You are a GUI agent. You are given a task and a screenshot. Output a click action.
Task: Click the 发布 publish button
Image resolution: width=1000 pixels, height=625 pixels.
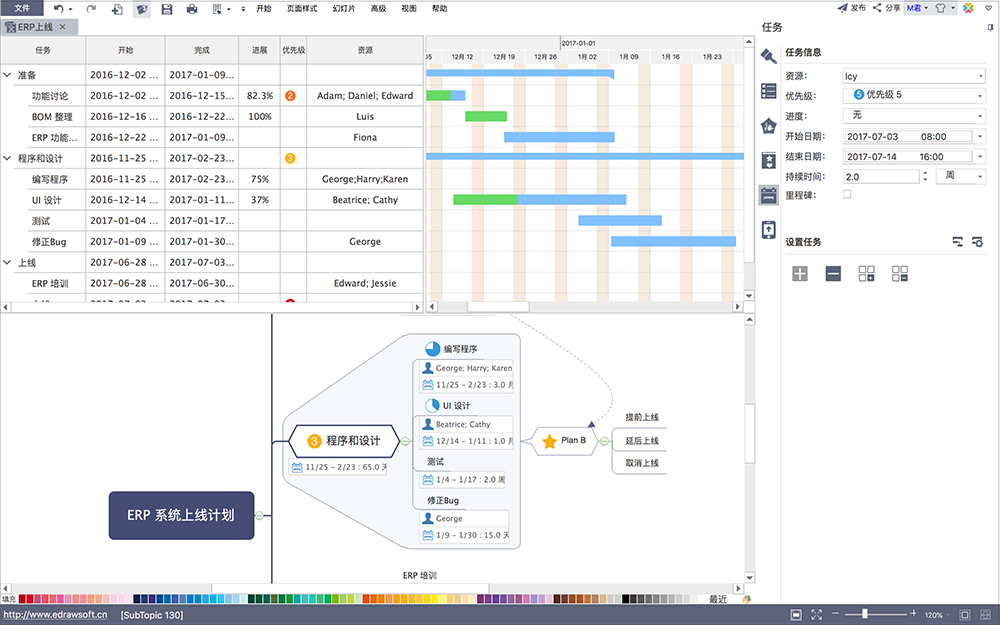pos(851,8)
